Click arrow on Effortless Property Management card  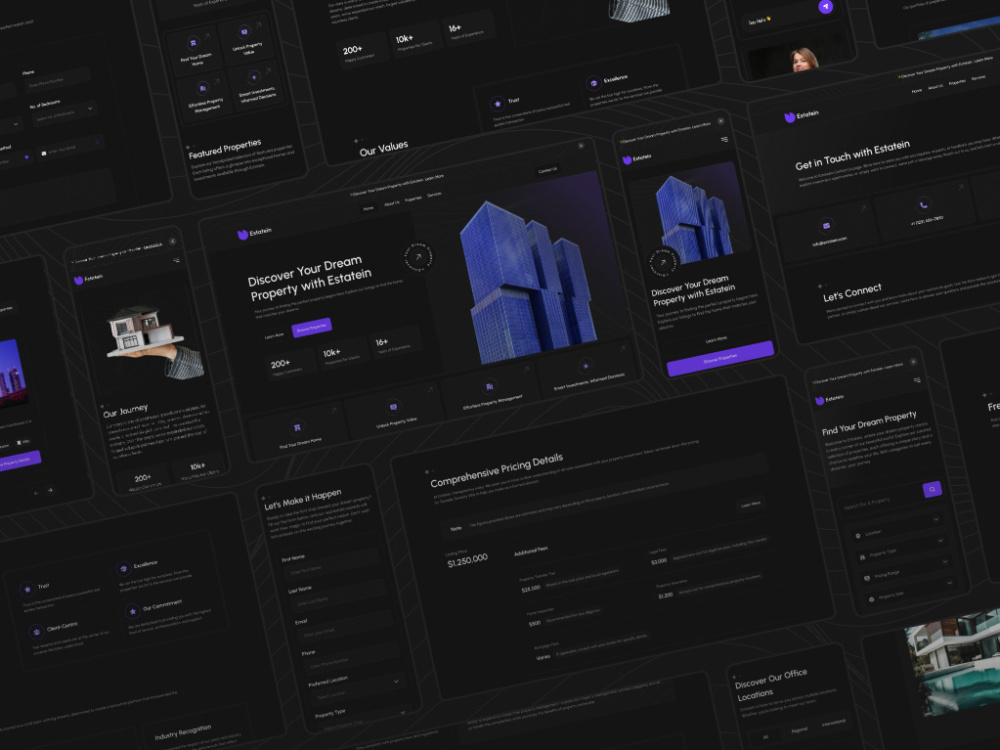pyautogui.click(x=527, y=369)
